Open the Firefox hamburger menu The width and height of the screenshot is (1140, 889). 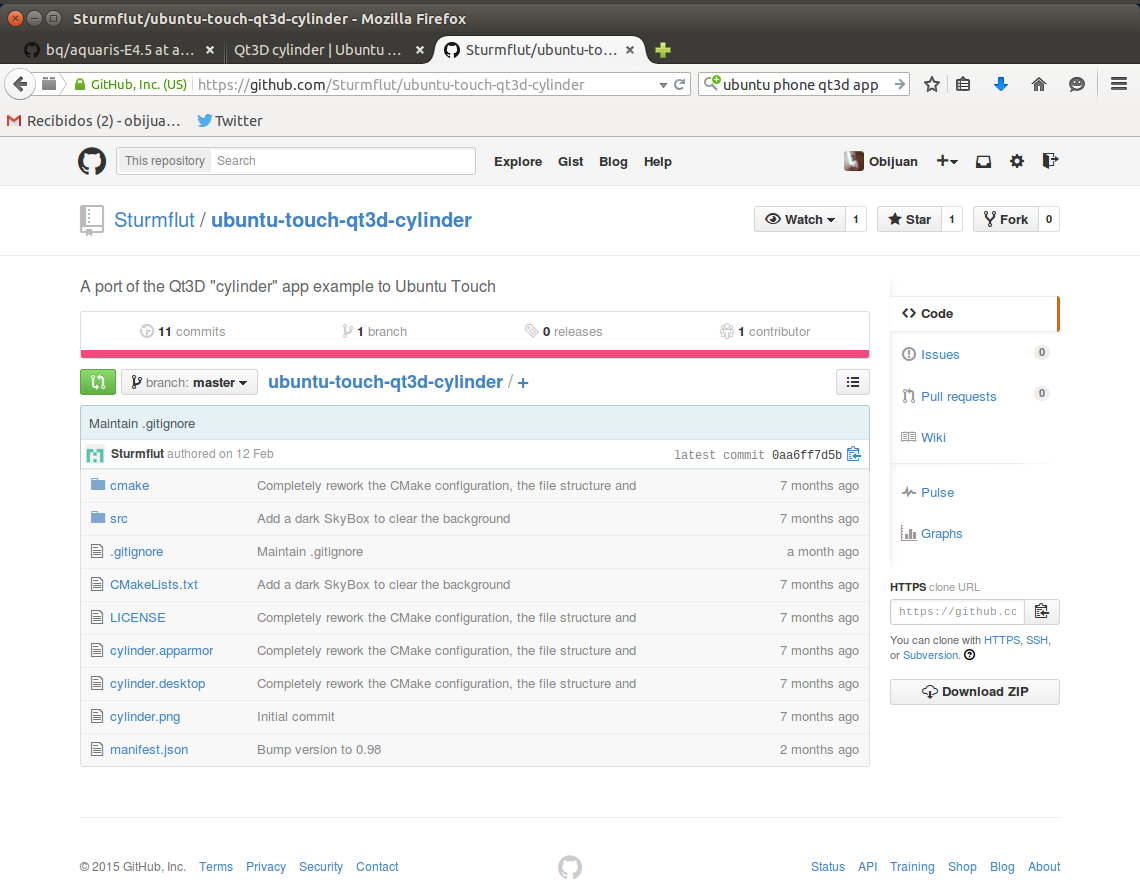[x=1119, y=85]
